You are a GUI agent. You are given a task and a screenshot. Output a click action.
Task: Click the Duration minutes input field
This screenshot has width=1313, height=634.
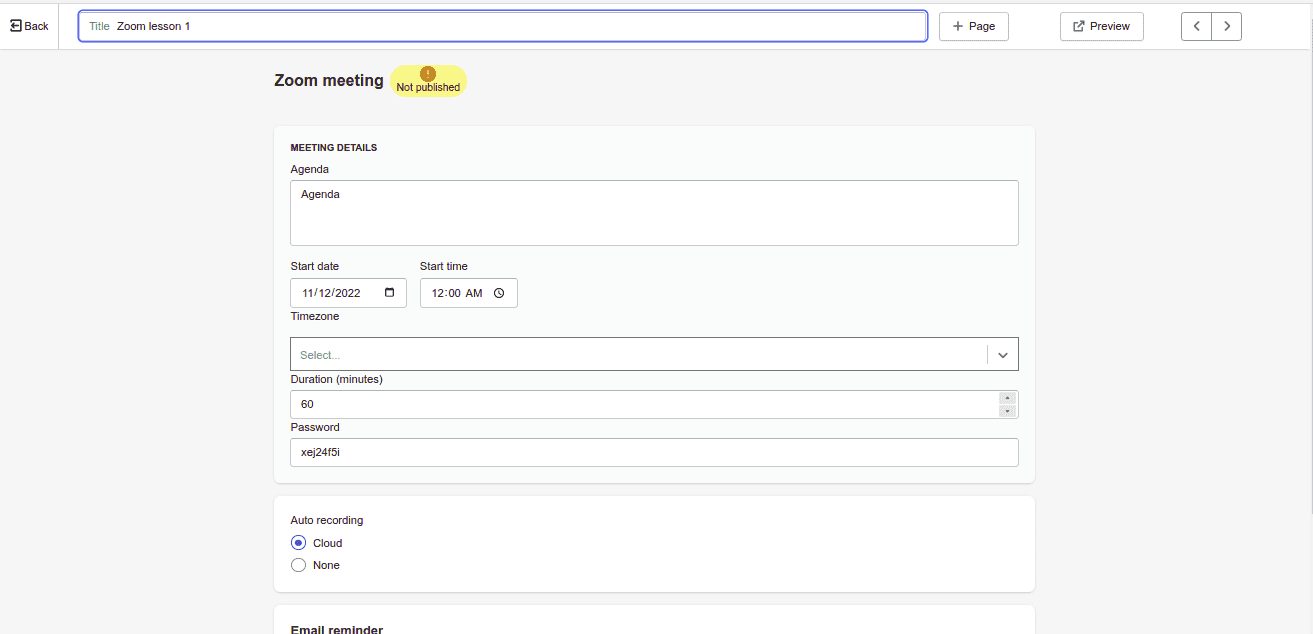coord(640,404)
